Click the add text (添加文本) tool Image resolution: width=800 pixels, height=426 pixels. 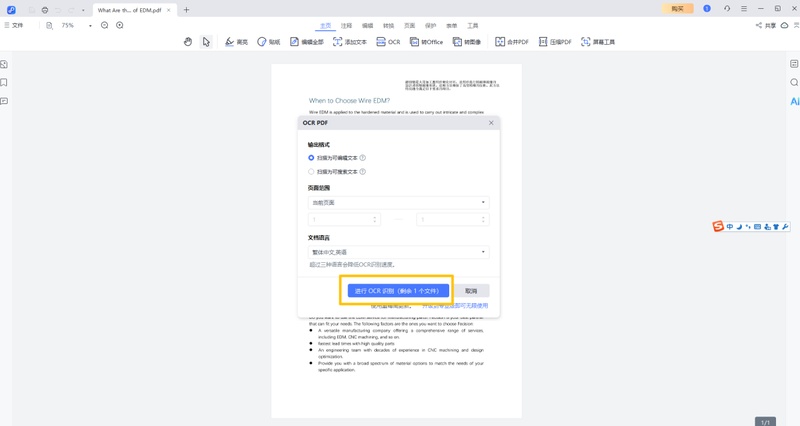tap(350, 42)
